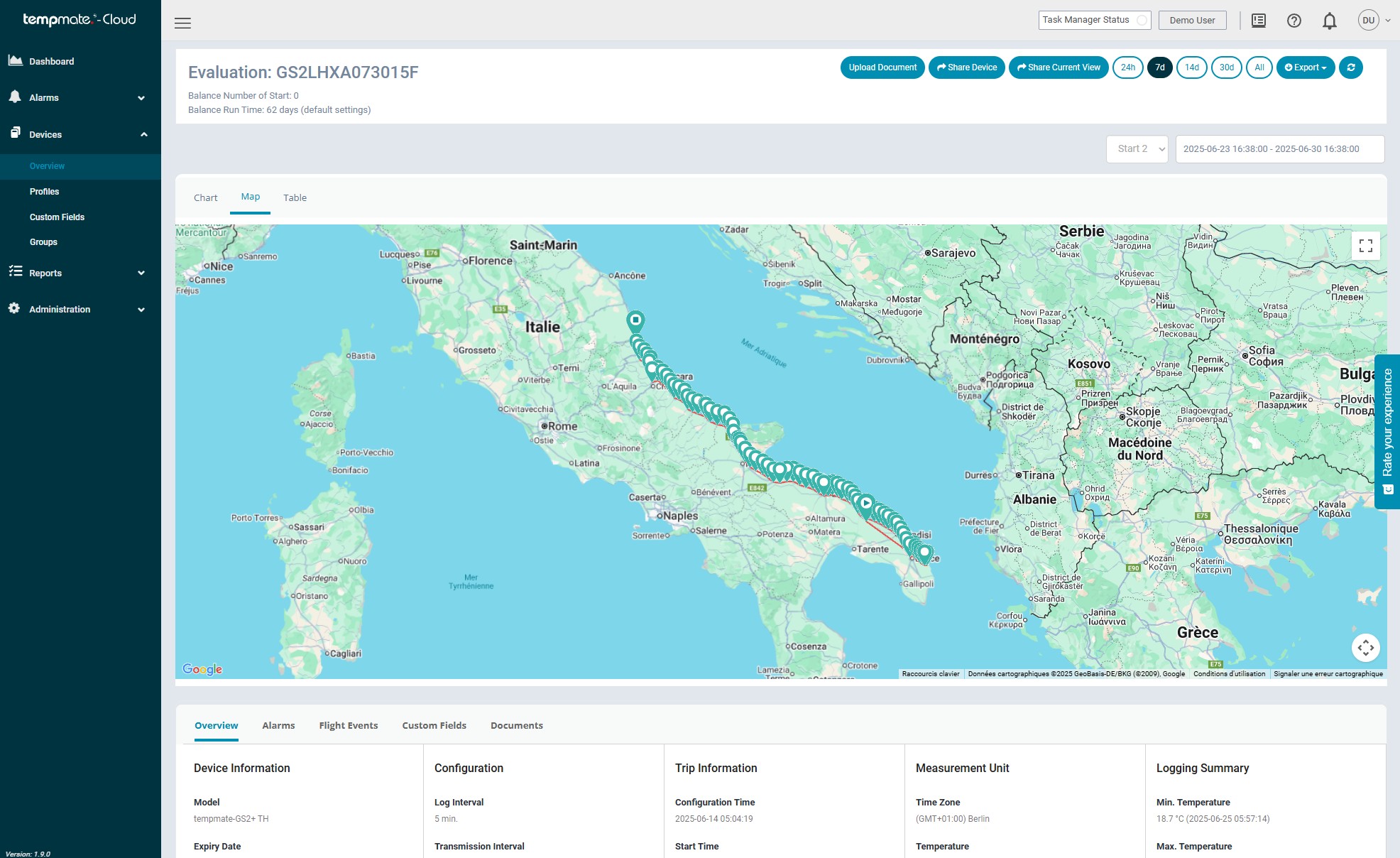
Task: Select the 30d time range
Action: (x=1226, y=67)
